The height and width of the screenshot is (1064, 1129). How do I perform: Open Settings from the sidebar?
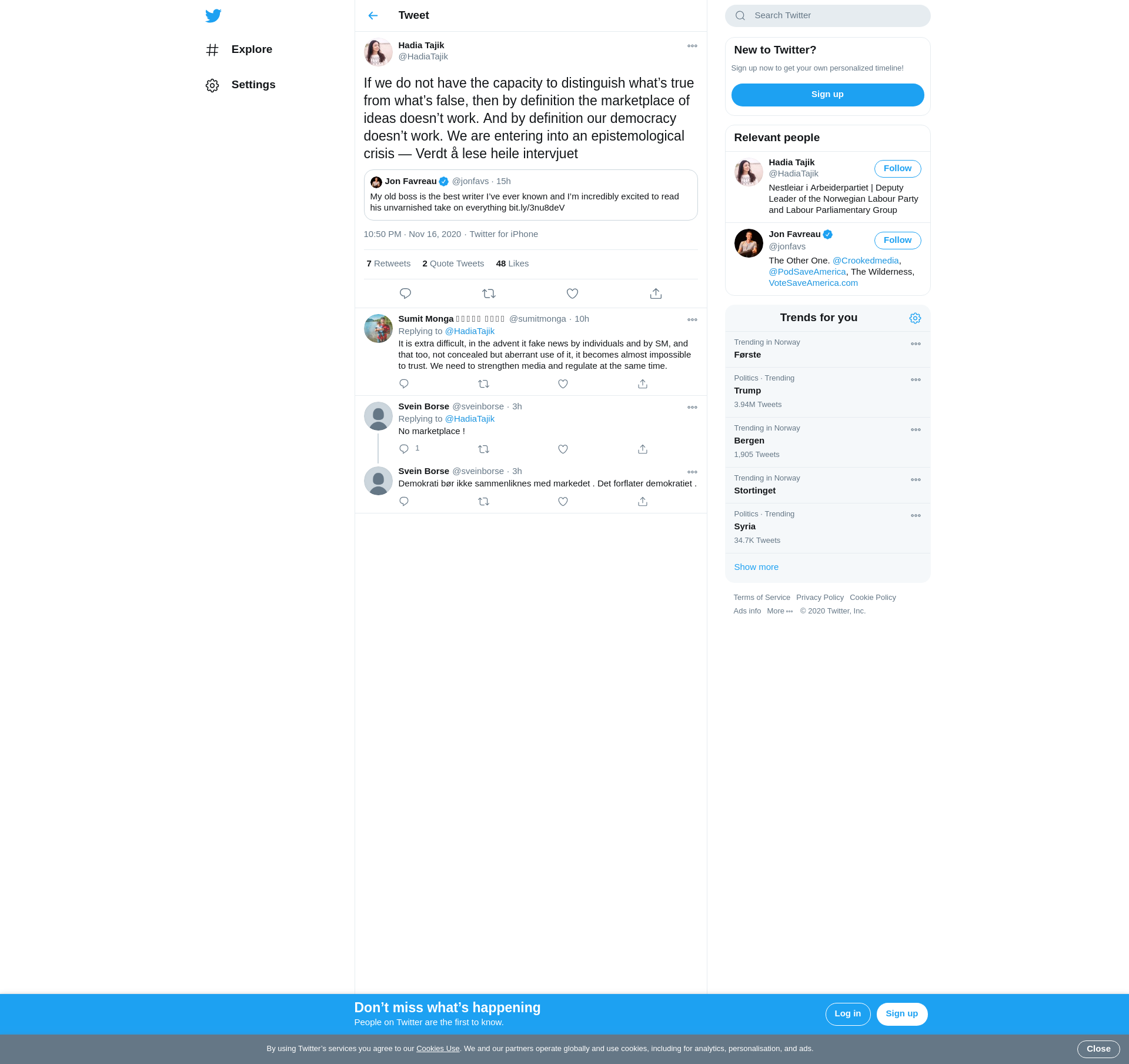[x=241, y=85]
